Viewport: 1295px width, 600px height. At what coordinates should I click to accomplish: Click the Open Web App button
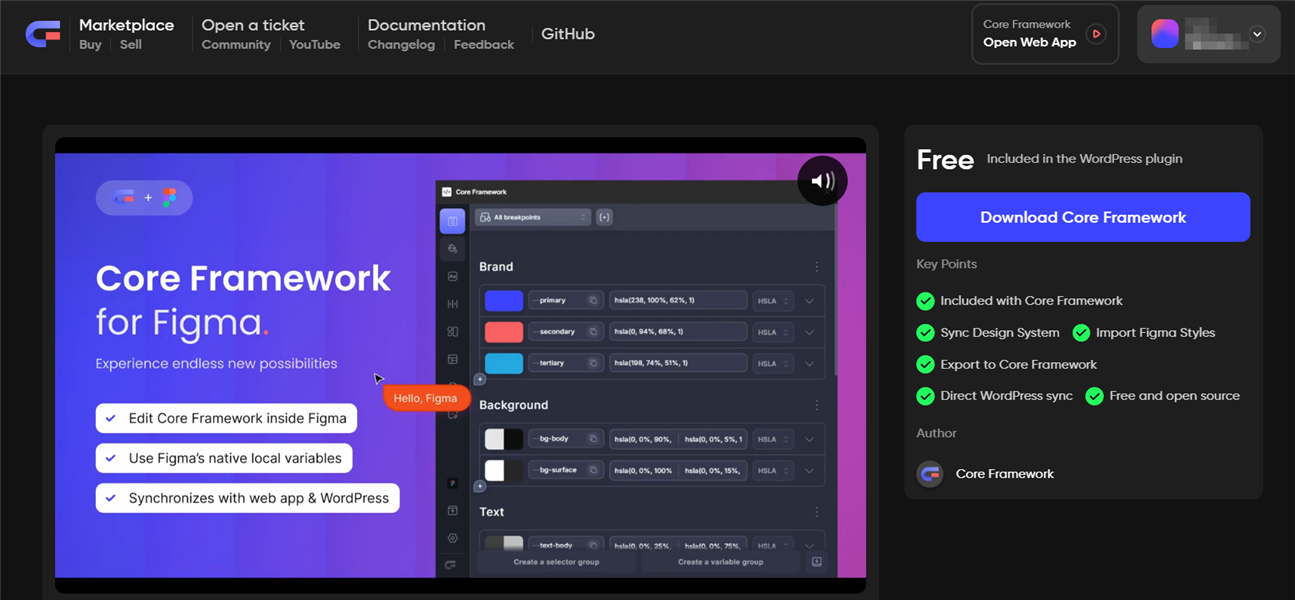point(1045,34)
